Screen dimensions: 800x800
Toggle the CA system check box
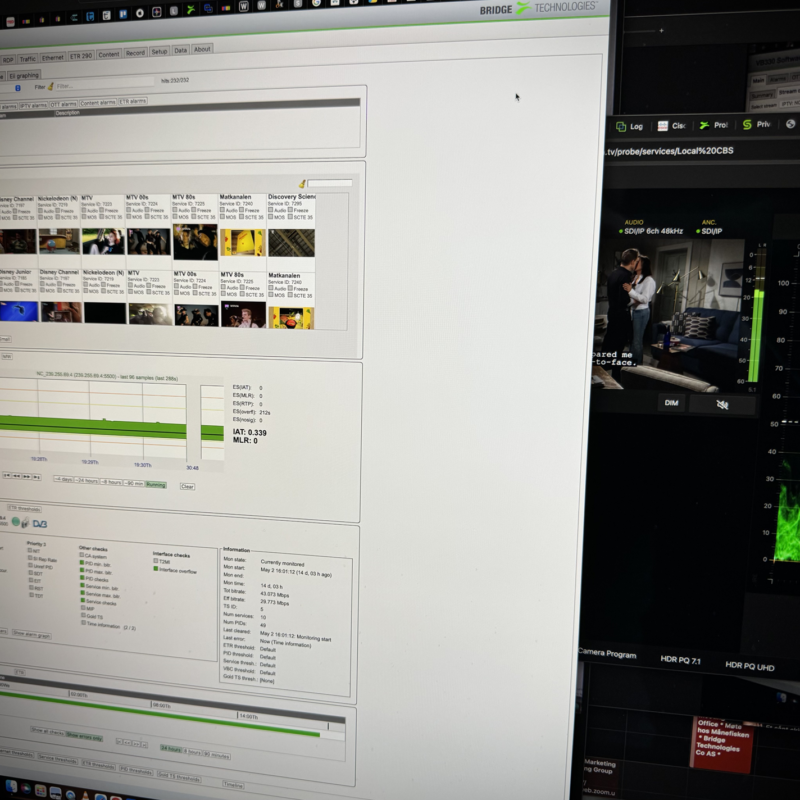click(82, 555)
